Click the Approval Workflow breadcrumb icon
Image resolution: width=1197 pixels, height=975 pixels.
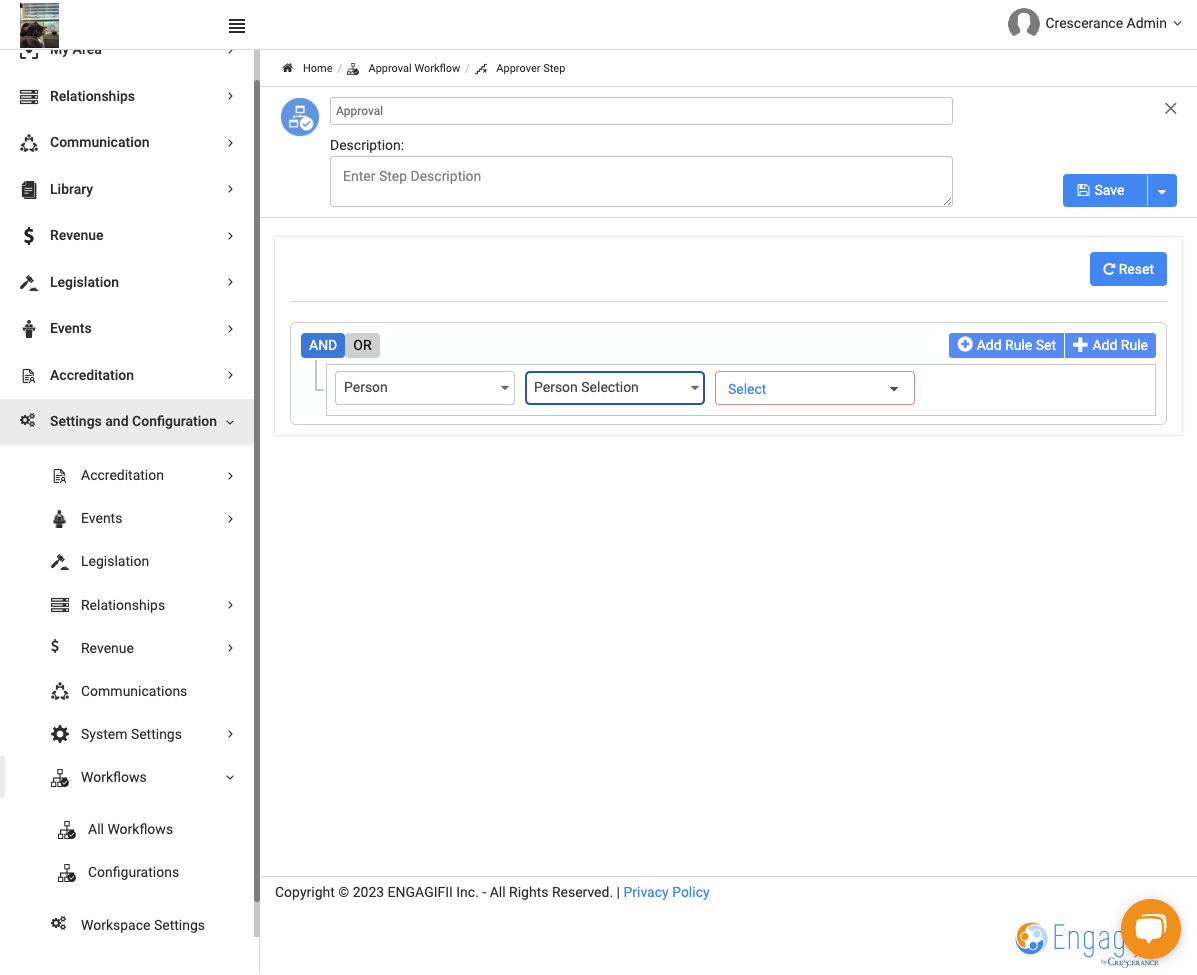tap(353, 69)
